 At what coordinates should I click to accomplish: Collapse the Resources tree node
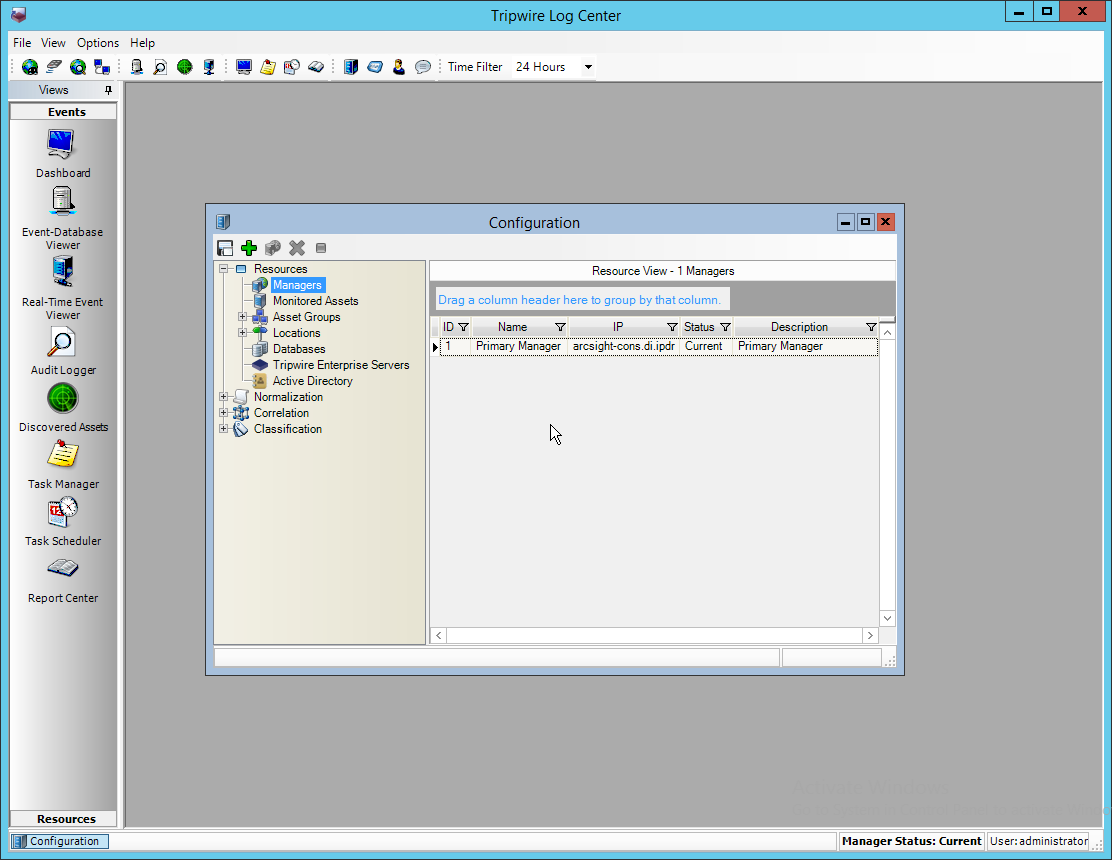(223, 269)
